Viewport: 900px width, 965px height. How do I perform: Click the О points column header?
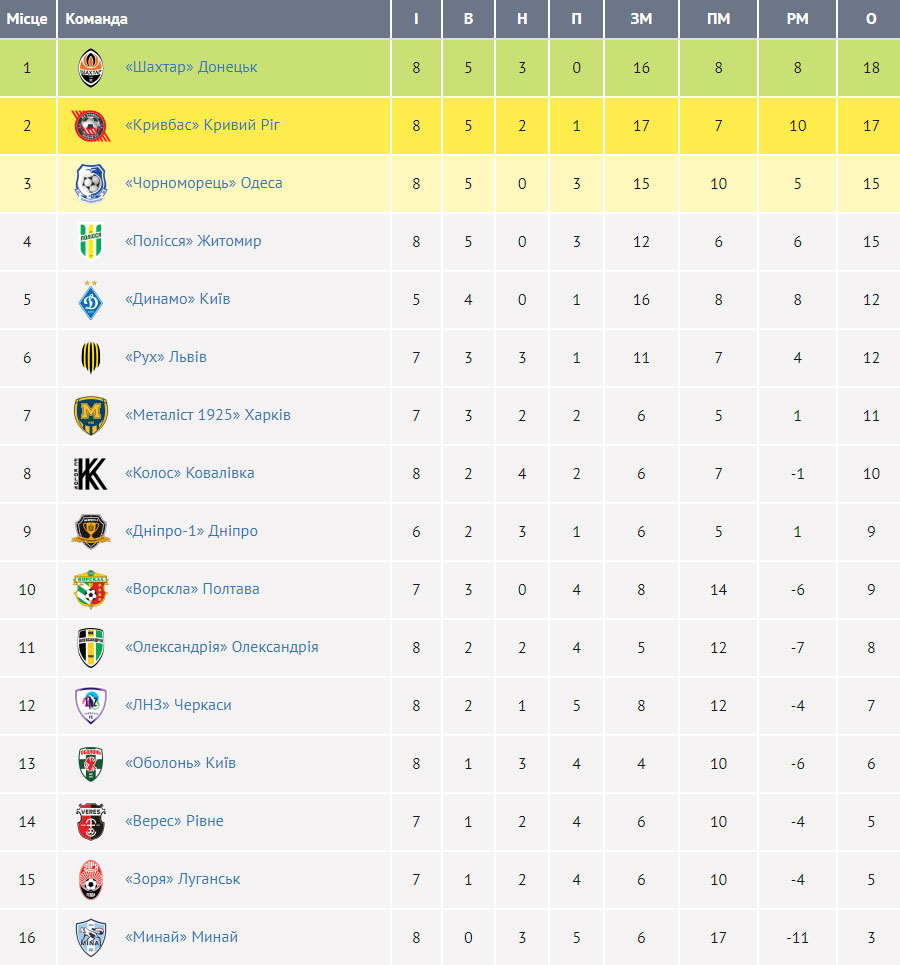point(871,19)
